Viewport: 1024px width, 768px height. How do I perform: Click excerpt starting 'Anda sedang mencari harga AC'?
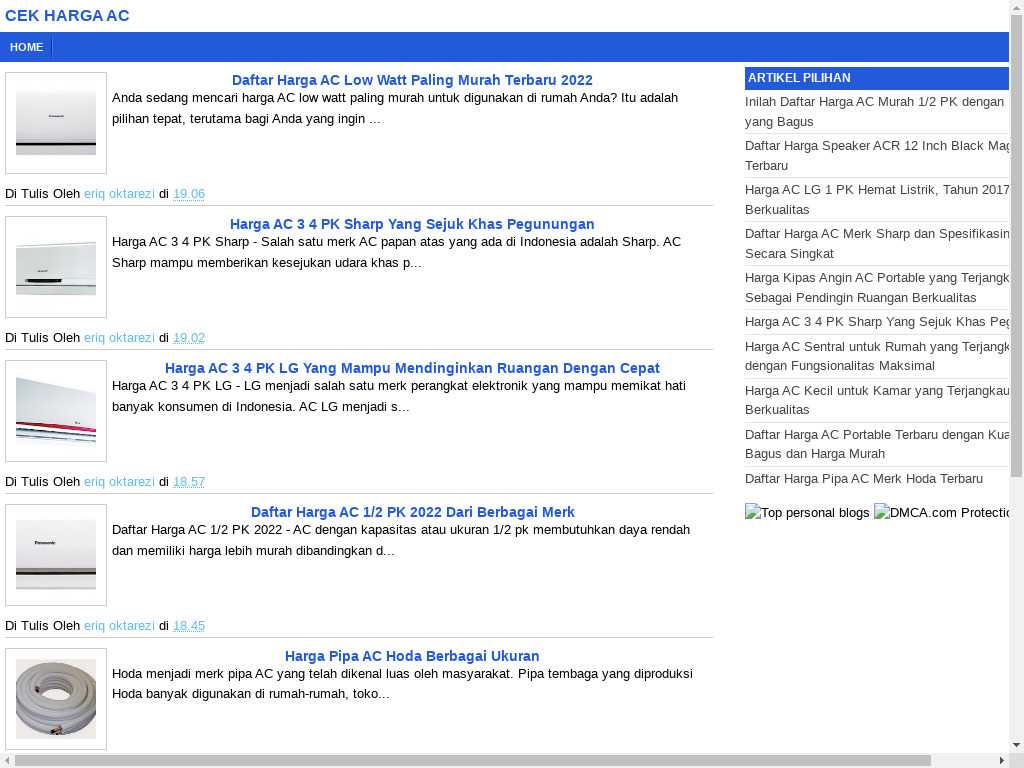coord(395,108)
